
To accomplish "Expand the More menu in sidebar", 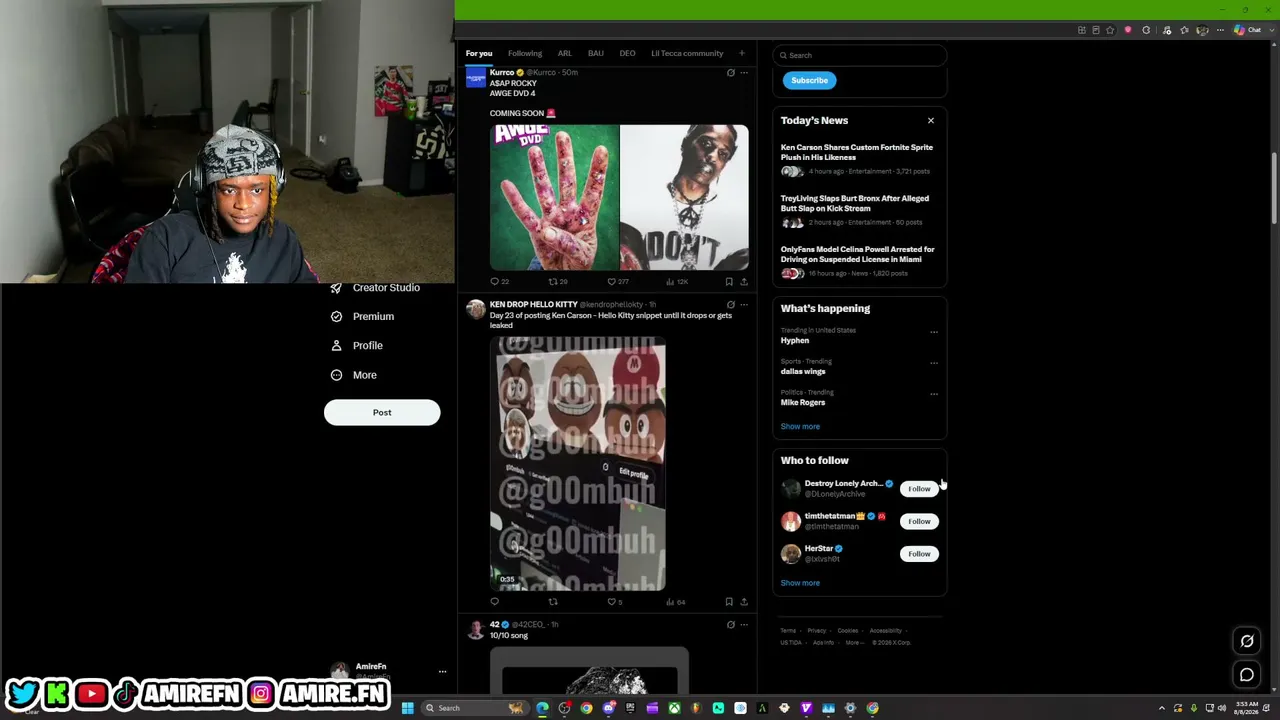I will 354,375.
